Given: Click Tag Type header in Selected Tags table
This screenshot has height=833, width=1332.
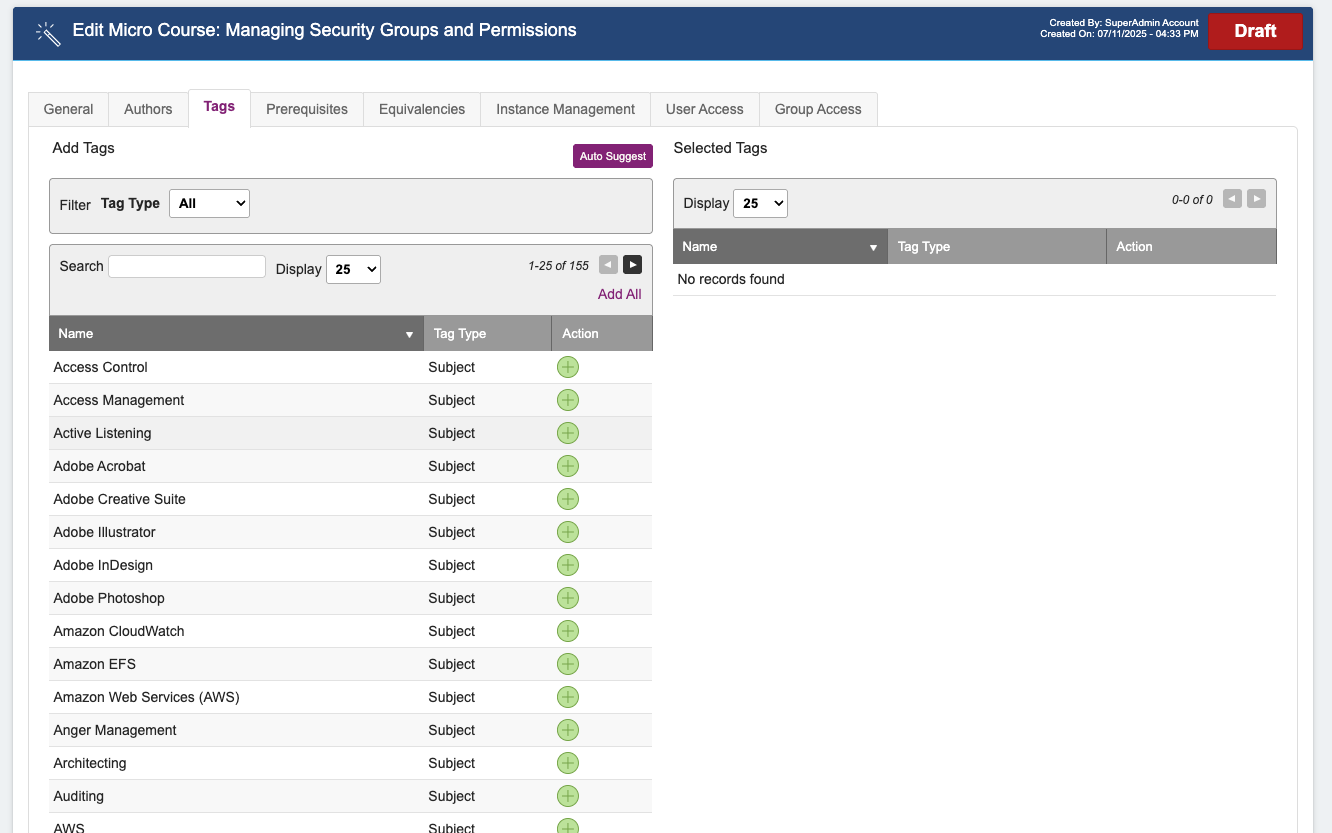Looking at the screenshot, I should [x=997, y=247].
